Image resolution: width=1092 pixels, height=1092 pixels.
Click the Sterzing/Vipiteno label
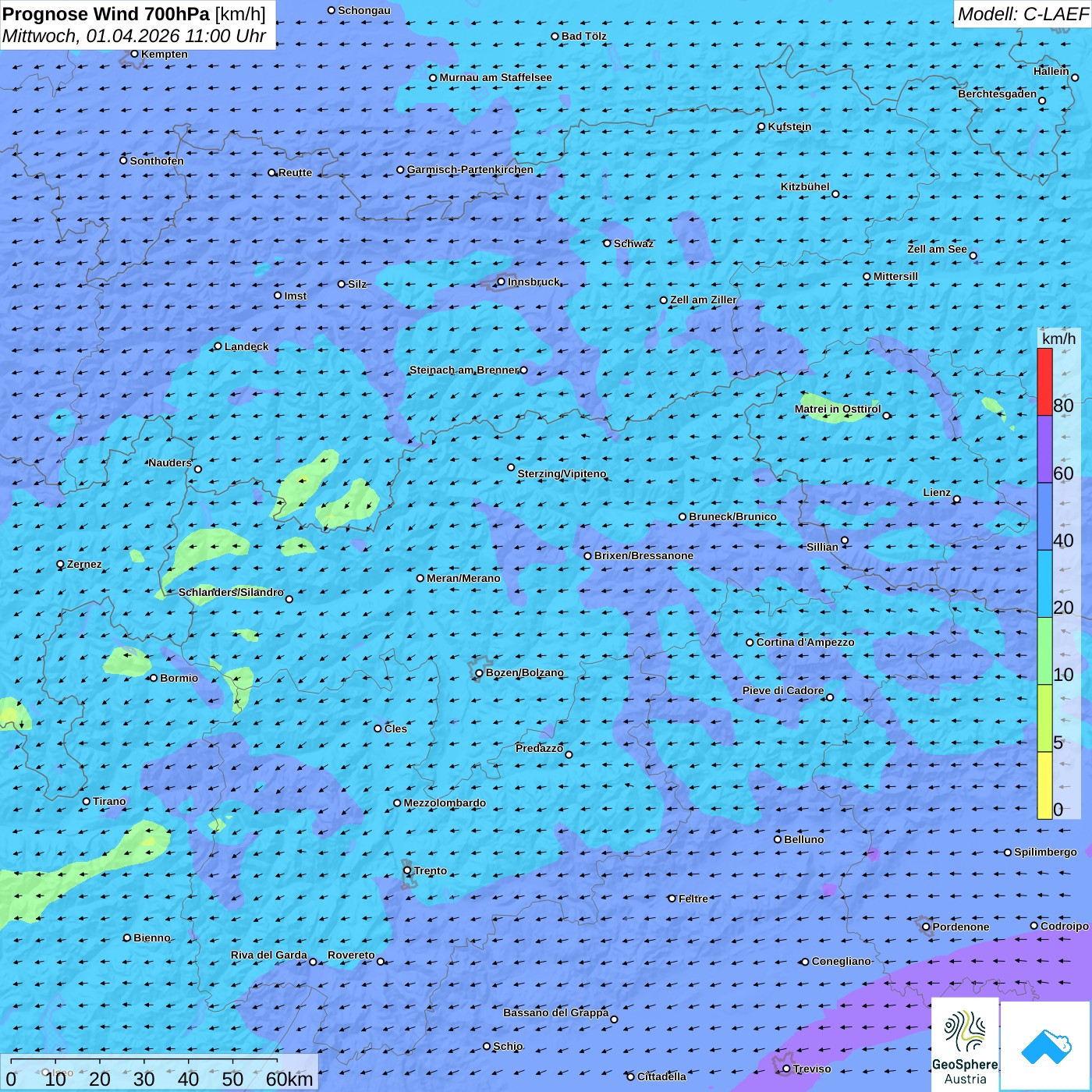pos(562,473)
